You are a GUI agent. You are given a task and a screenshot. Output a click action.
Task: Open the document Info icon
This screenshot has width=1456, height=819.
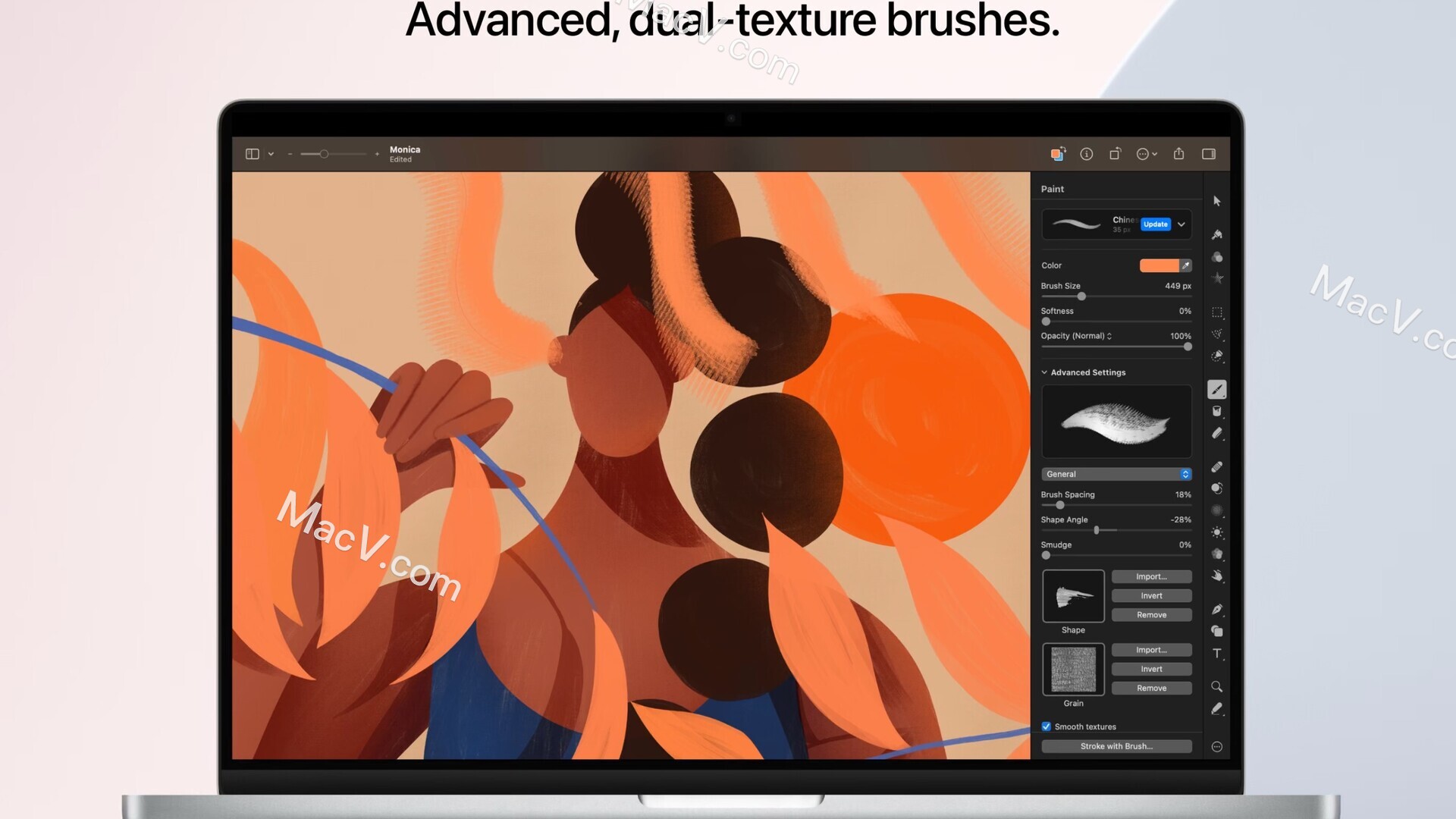pyautogui.click(x=1086, y=154)
